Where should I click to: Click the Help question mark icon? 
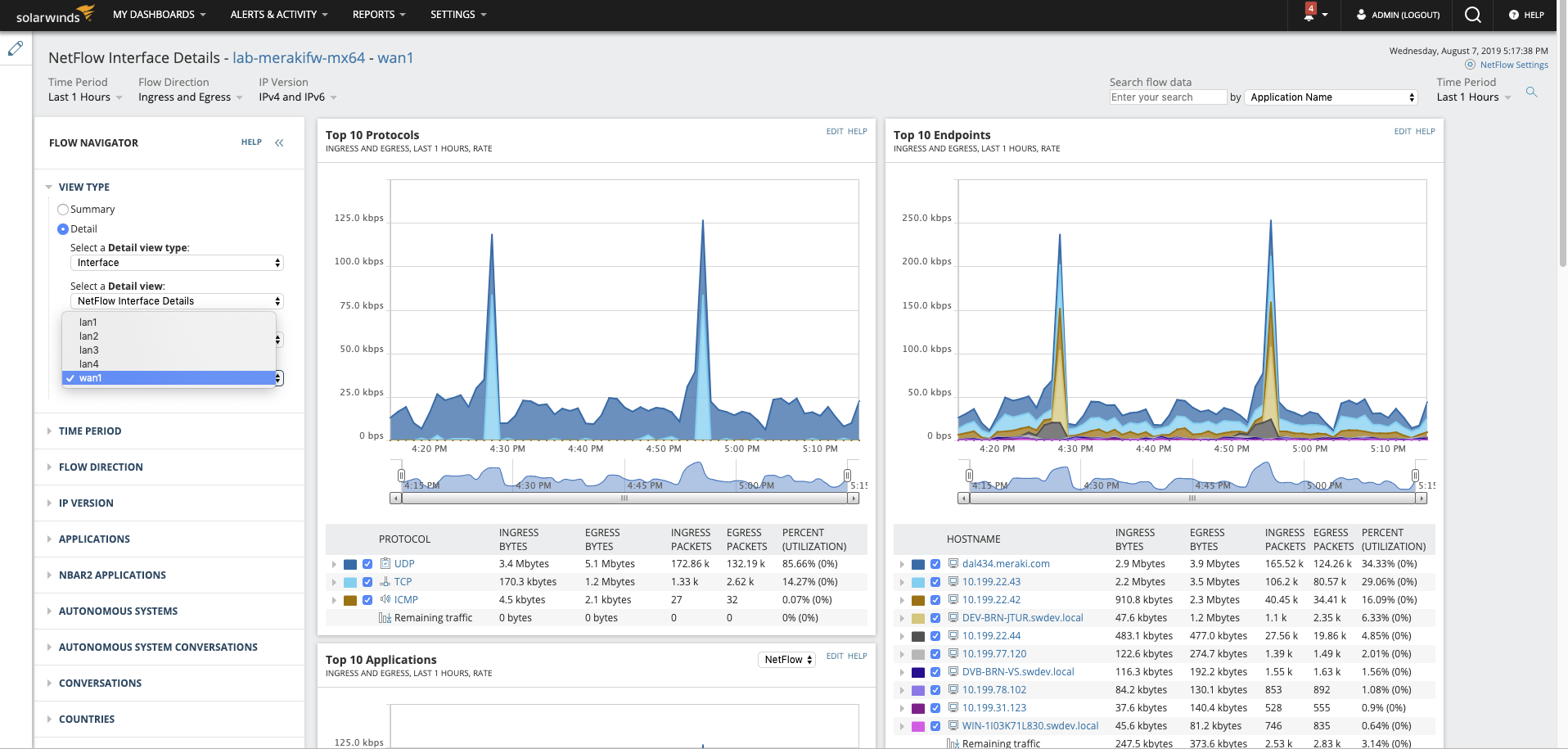coord(1513,15)
